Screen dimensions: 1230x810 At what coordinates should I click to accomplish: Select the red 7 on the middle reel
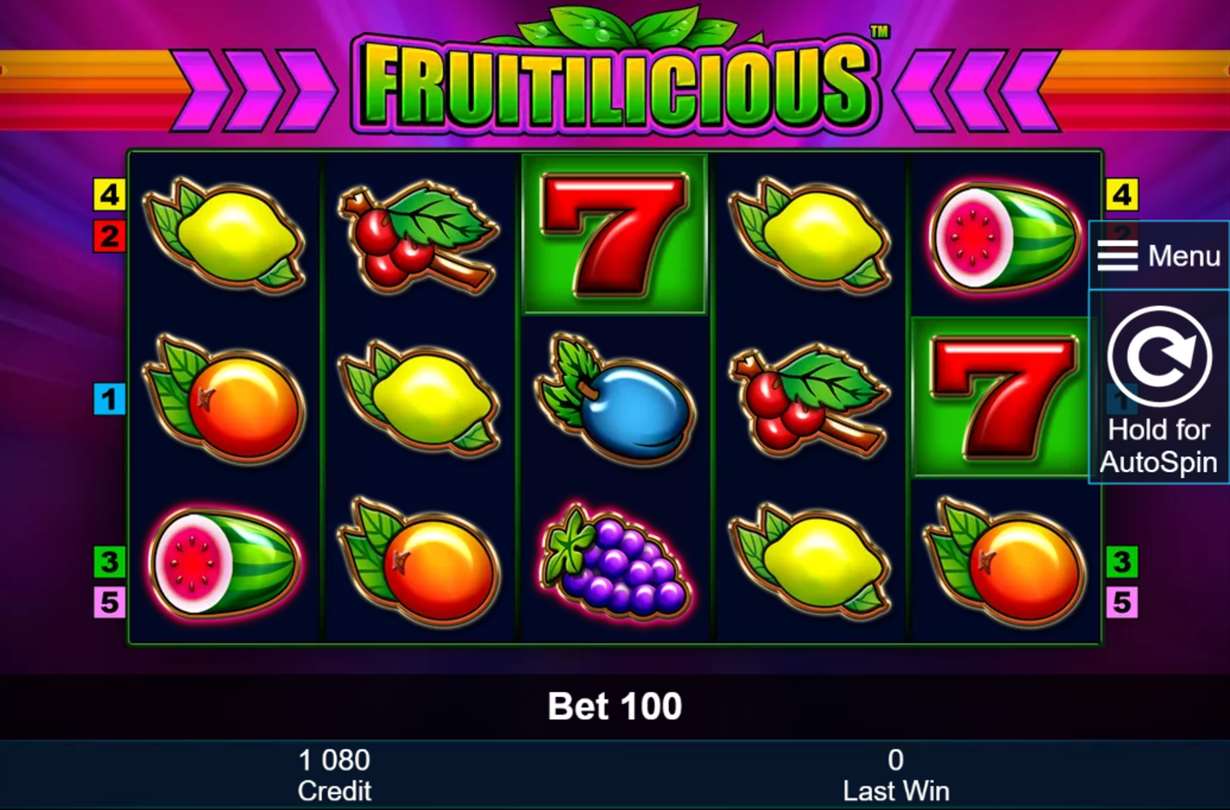pos(615,234)
